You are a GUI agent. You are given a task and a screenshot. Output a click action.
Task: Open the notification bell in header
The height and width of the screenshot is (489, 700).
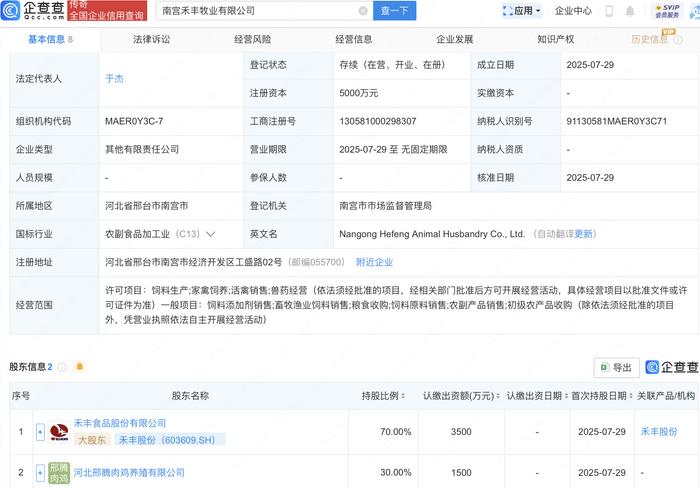pos(629,11)
